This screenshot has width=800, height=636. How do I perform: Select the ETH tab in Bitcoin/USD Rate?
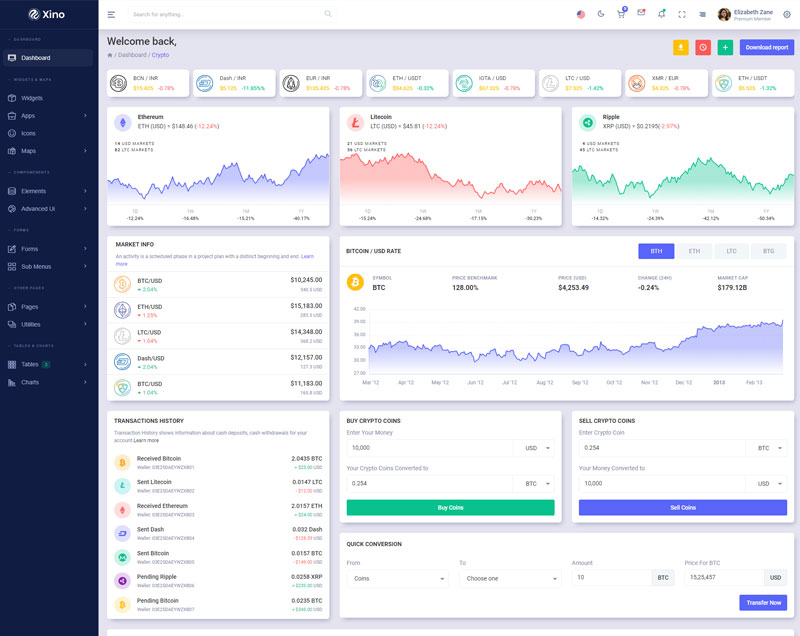694,252
